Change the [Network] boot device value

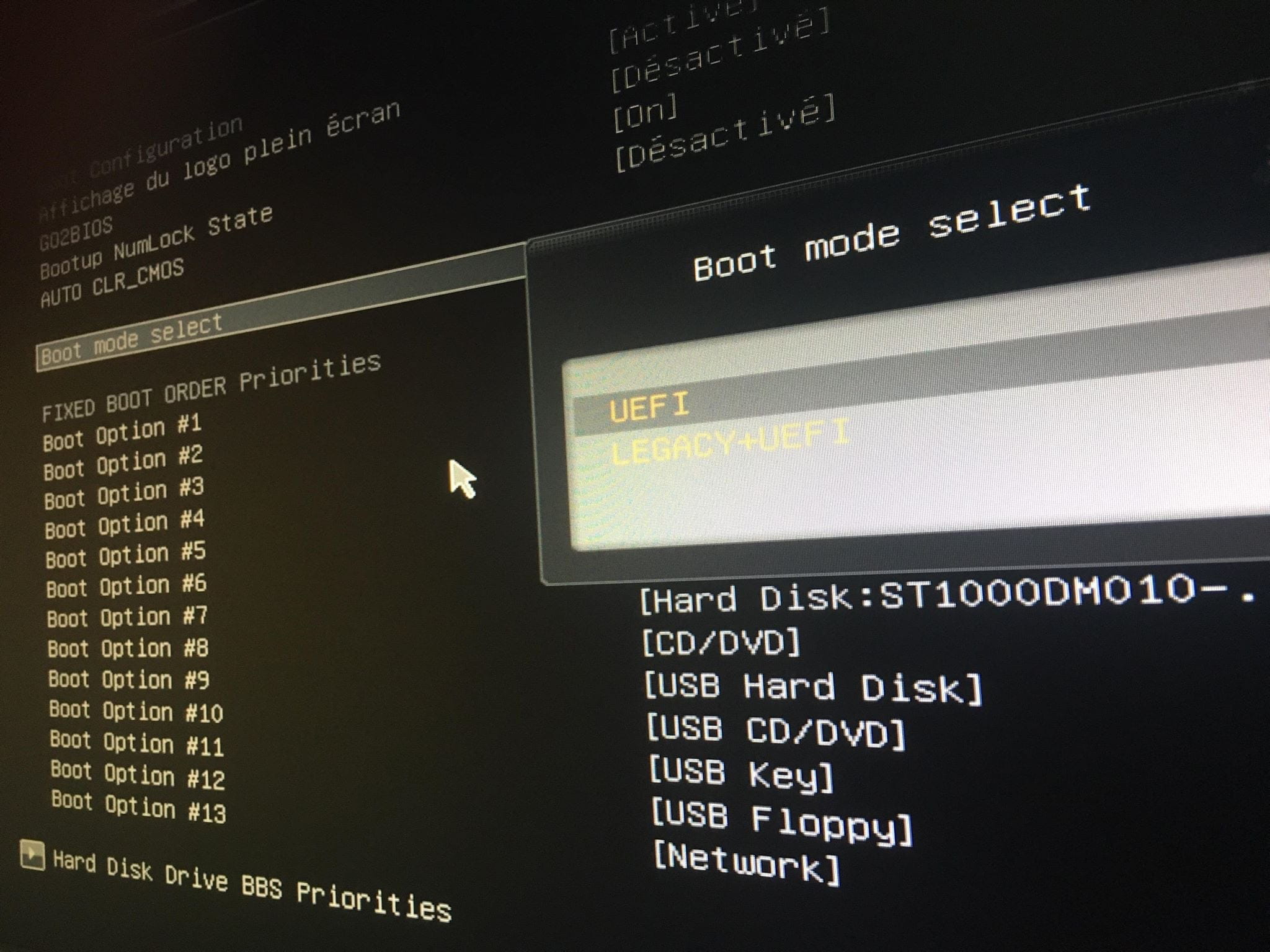point(747,863)
